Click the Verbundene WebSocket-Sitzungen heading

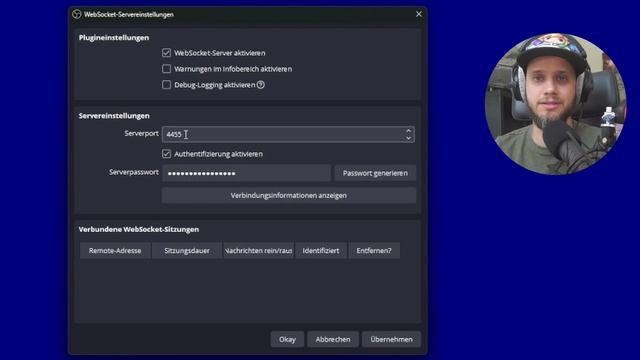pyautogui.click(x=139, y=229)
